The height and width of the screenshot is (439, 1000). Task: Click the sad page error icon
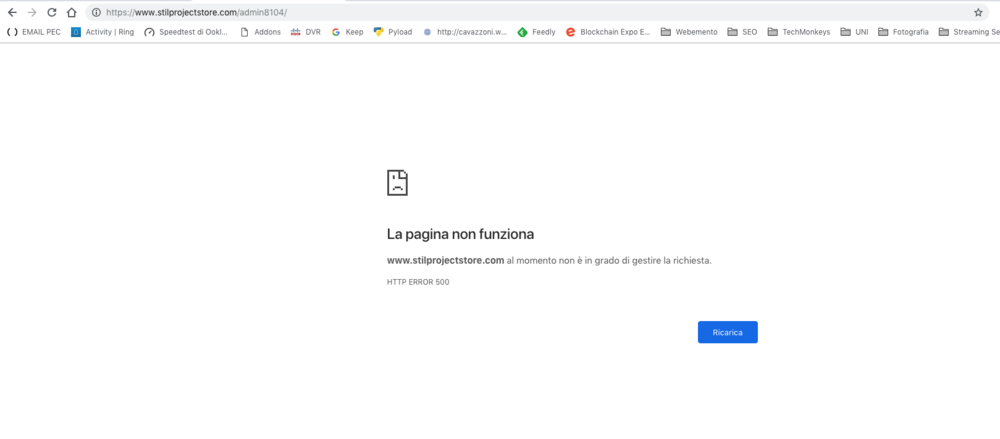click(397, 182)
